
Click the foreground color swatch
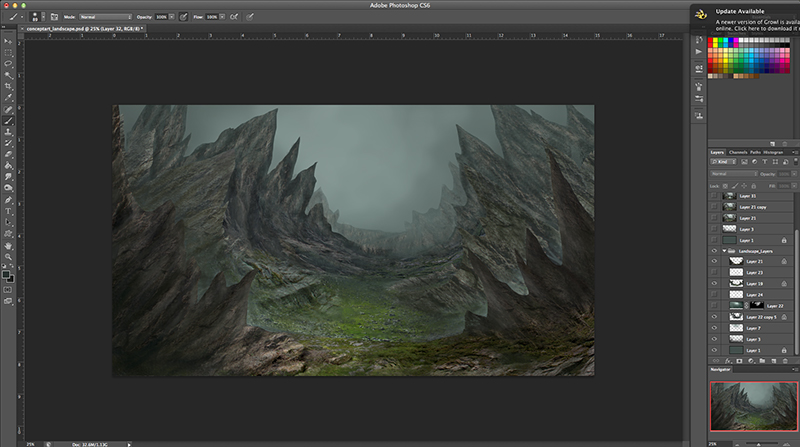point(6,272)
